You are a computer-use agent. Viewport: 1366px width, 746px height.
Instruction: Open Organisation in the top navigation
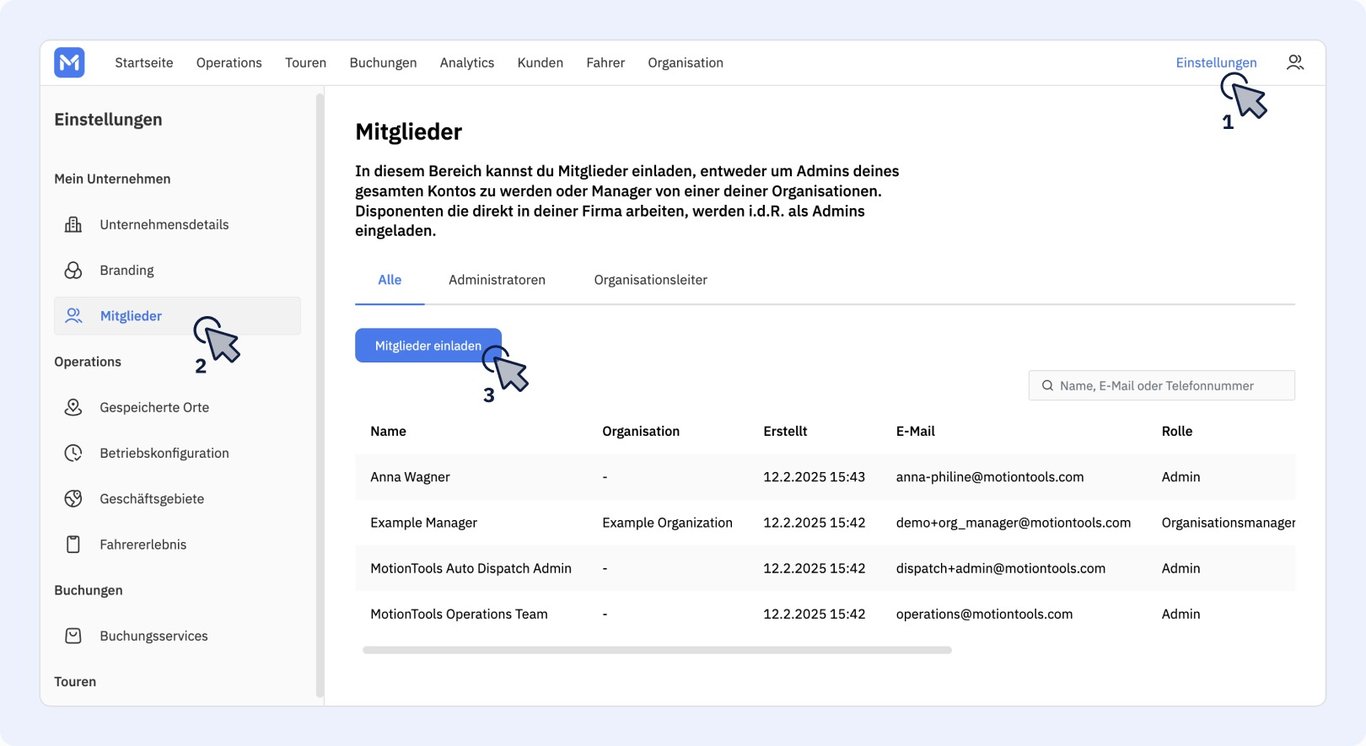(686, 62)
